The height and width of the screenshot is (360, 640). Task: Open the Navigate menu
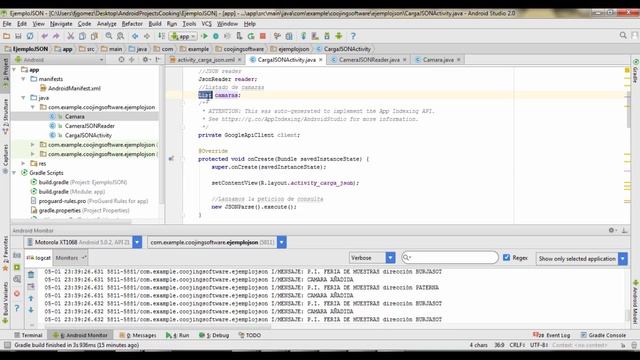point(61,24)
